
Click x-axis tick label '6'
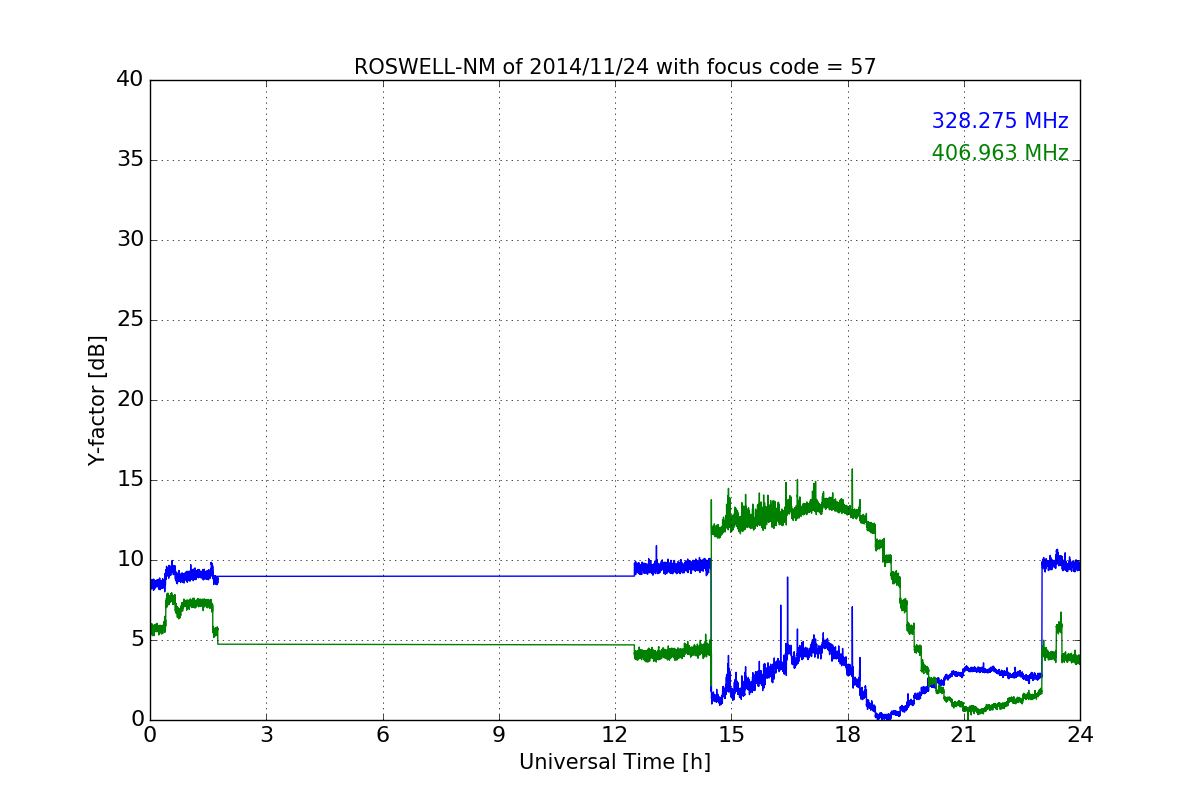(382, 735)
